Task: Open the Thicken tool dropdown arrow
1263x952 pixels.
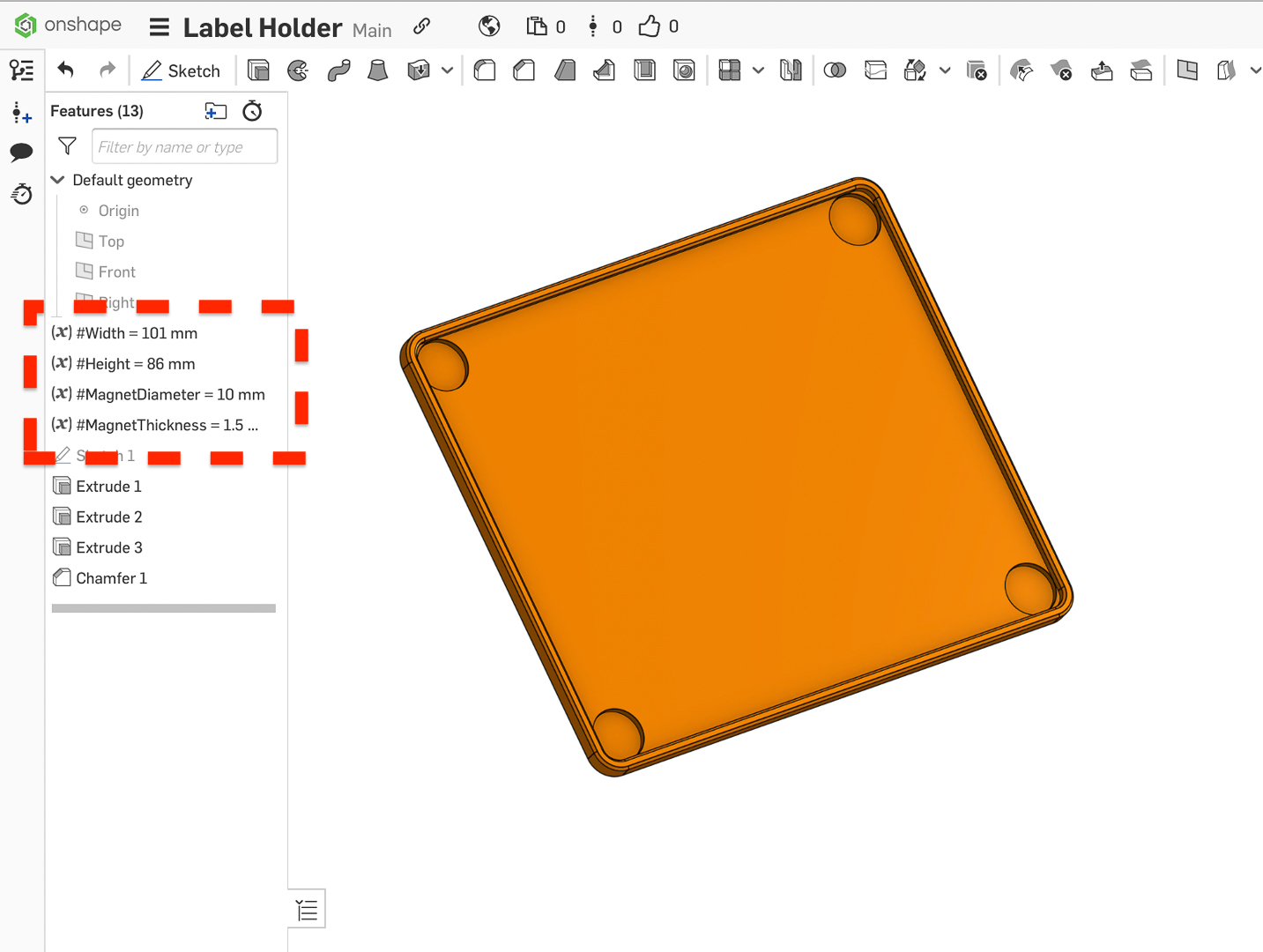Action: pos(447,70)
